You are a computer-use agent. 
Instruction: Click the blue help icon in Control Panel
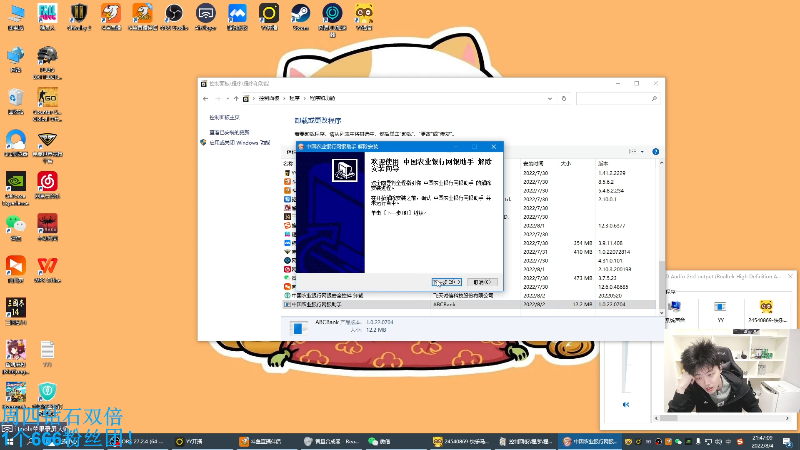(x=656, y=152)
